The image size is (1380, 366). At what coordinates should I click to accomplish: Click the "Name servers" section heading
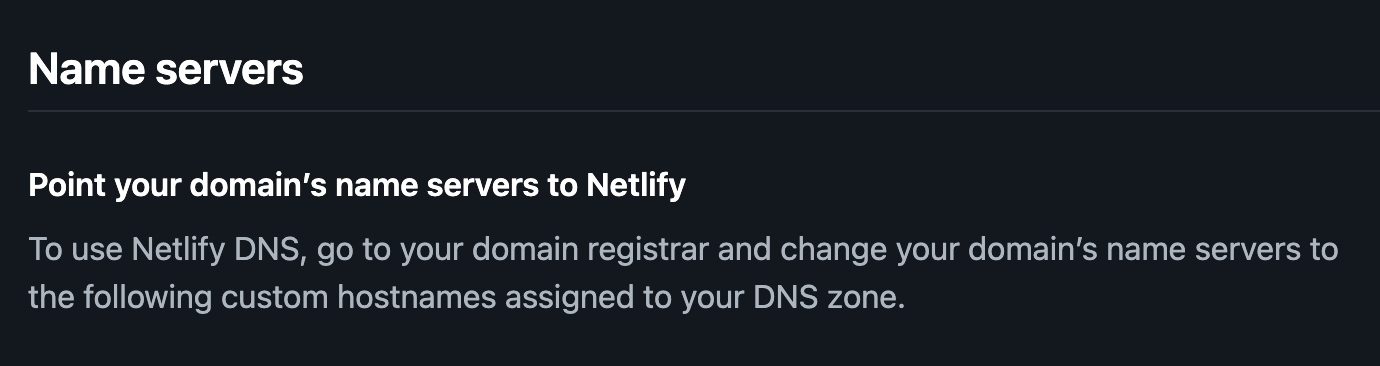(166, 70)
